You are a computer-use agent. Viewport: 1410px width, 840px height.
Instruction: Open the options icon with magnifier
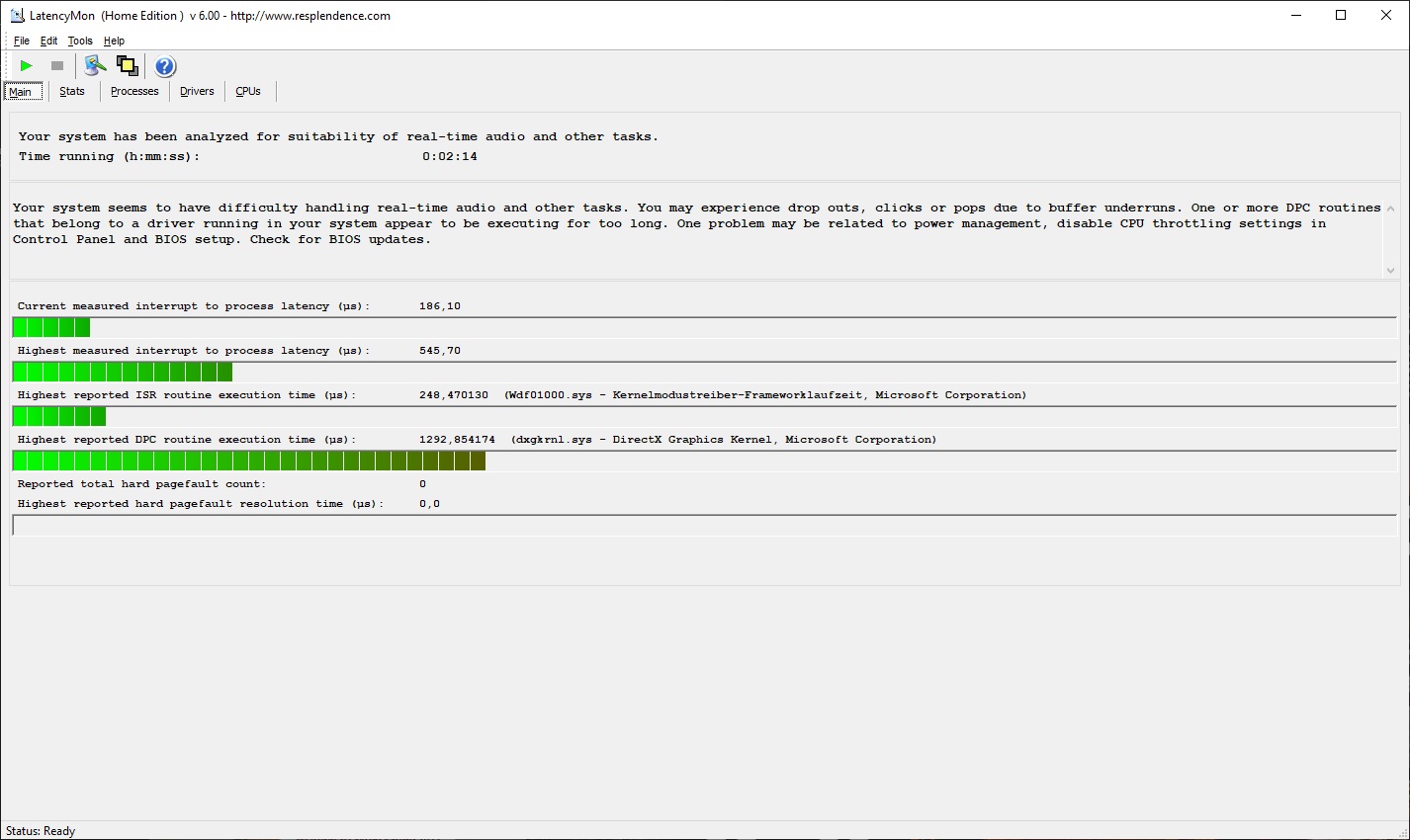(x=95, y=66)
